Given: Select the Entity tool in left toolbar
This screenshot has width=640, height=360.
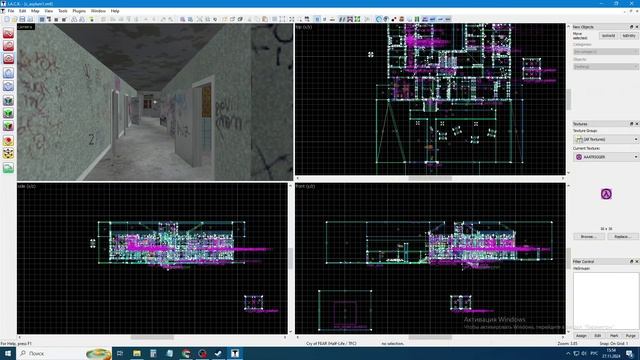Looking at the screenshot, I should (x=8, y=73).
